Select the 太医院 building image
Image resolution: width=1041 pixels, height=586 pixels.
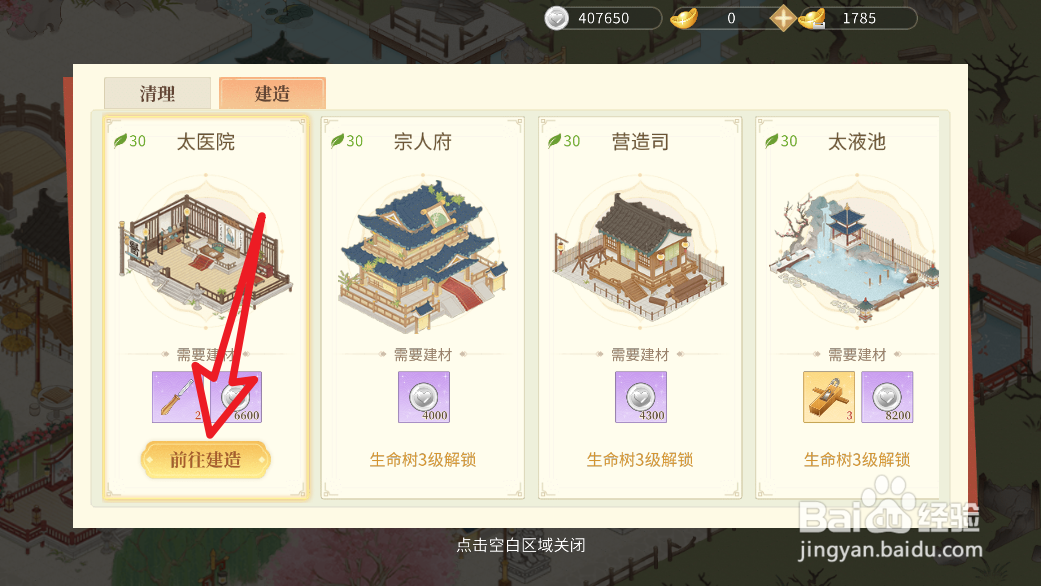[205, 251]
